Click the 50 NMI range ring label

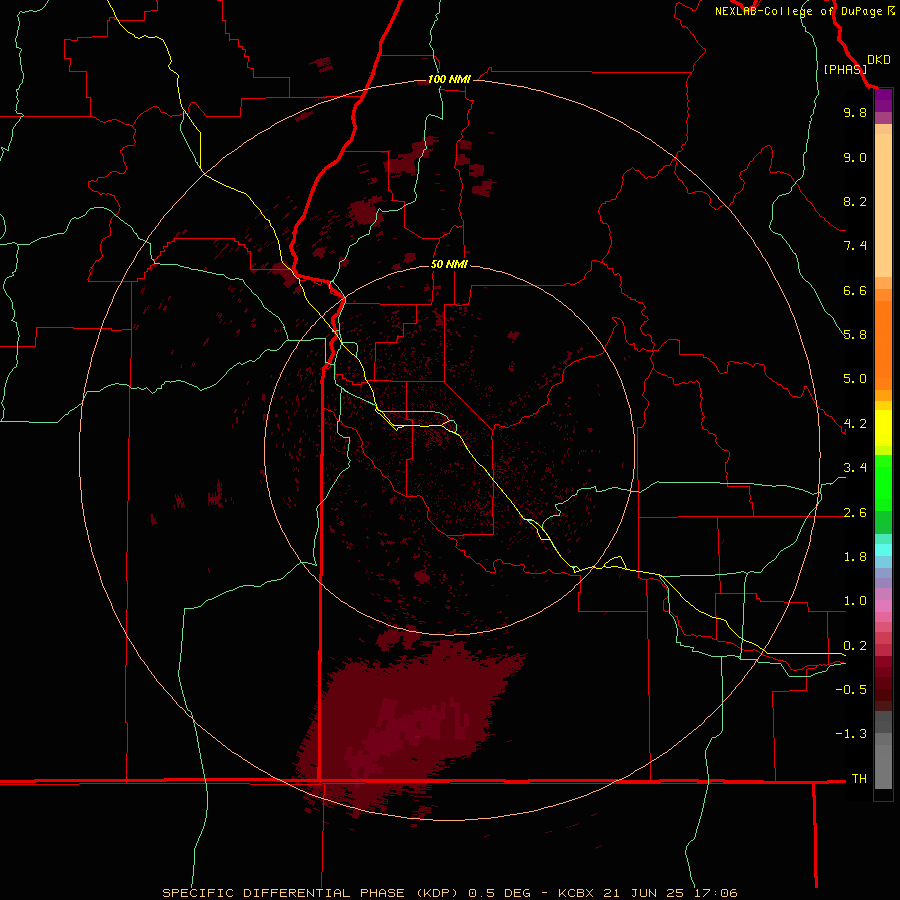pyautogui.click(x=449, y=264)
